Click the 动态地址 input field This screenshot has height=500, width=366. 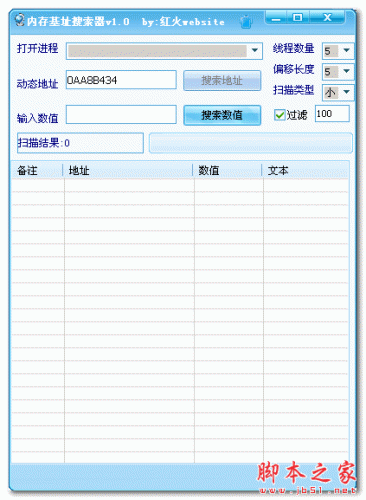coord(121,80)
